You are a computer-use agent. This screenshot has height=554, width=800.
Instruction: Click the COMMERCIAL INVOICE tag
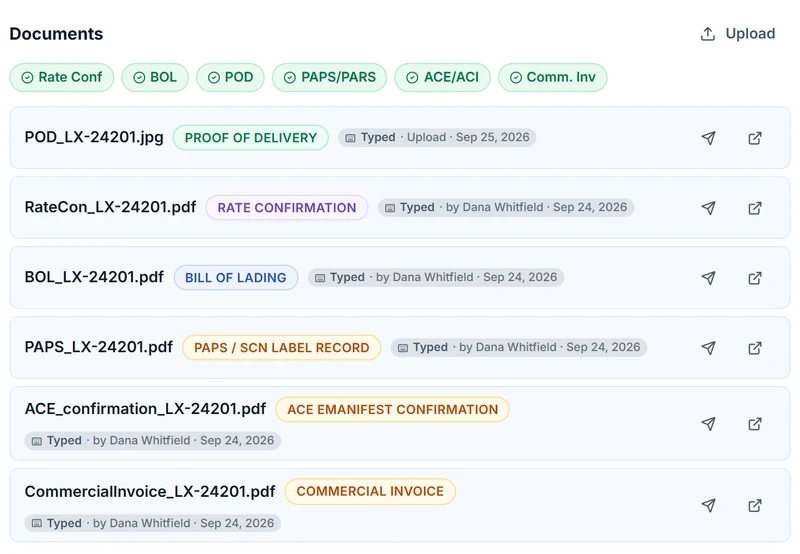click(370, 491)
